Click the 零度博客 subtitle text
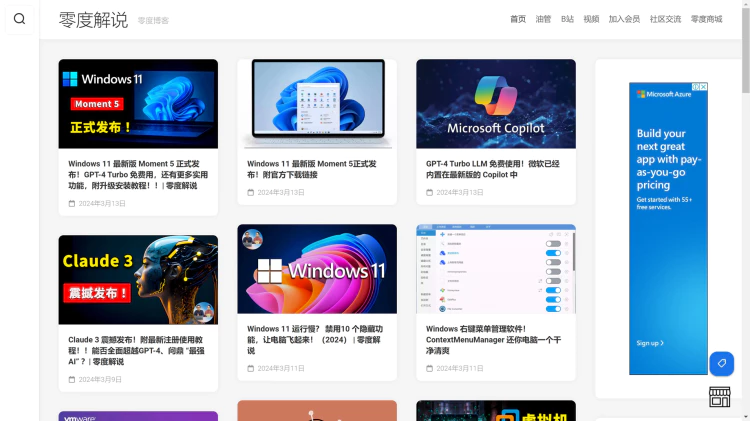Image resolution: width=750 pixels, height=421 pixels. (153, 21)
